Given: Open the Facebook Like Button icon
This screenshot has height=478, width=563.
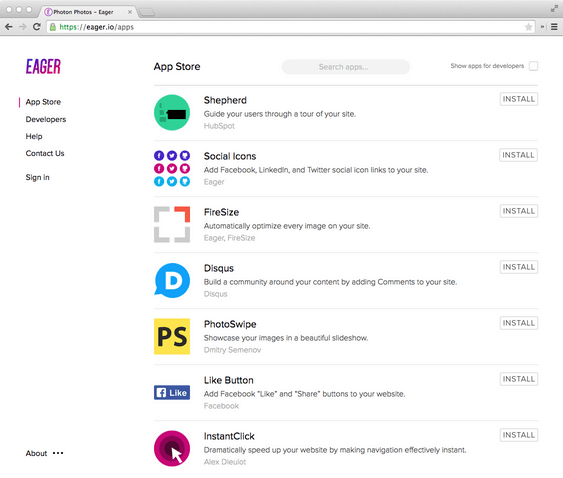Looking at the screenshot, I should click(x=172, y=393).
